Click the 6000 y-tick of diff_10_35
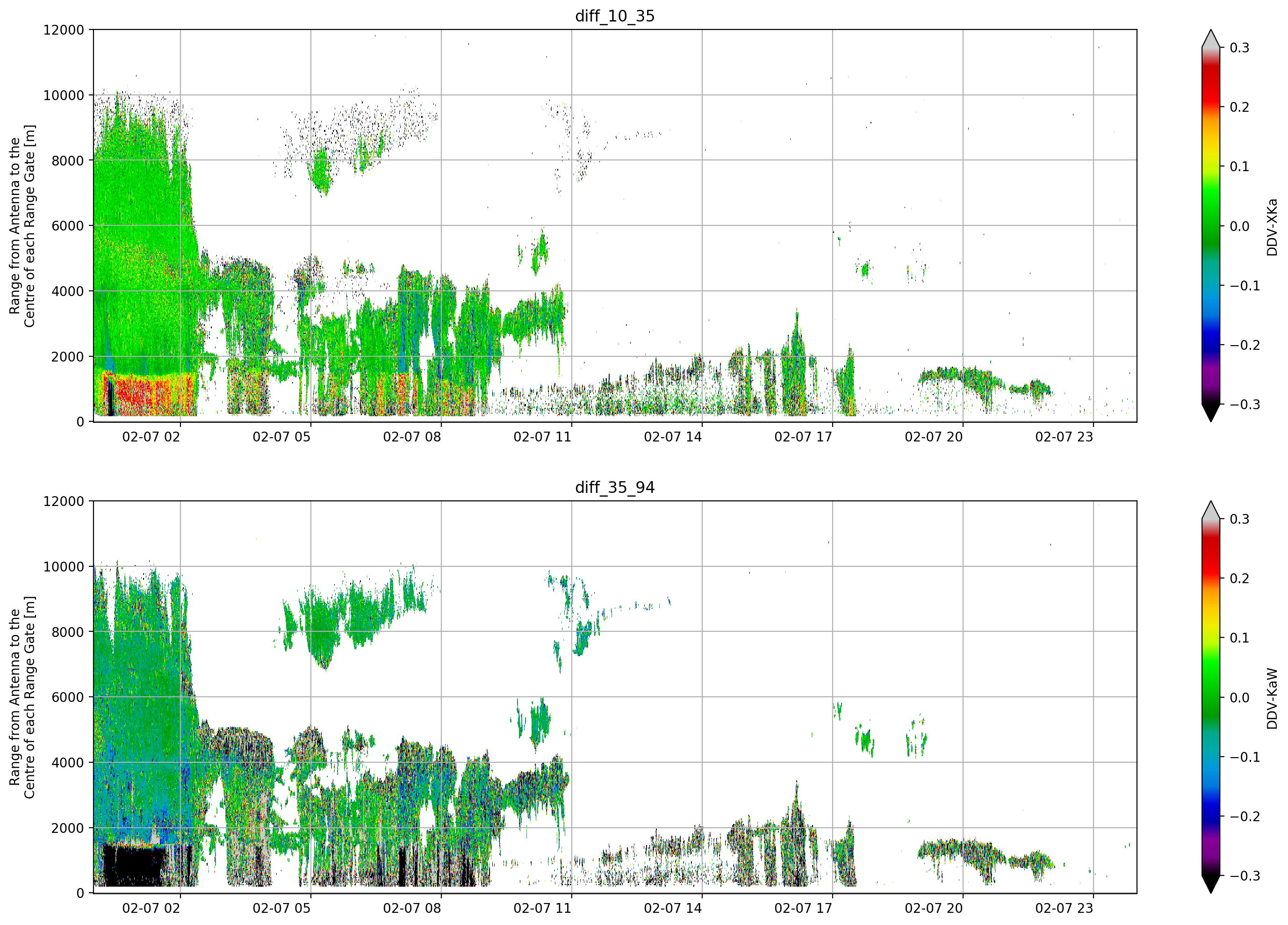The height and width of the screenshot is (925, 1288). point(68,226)
